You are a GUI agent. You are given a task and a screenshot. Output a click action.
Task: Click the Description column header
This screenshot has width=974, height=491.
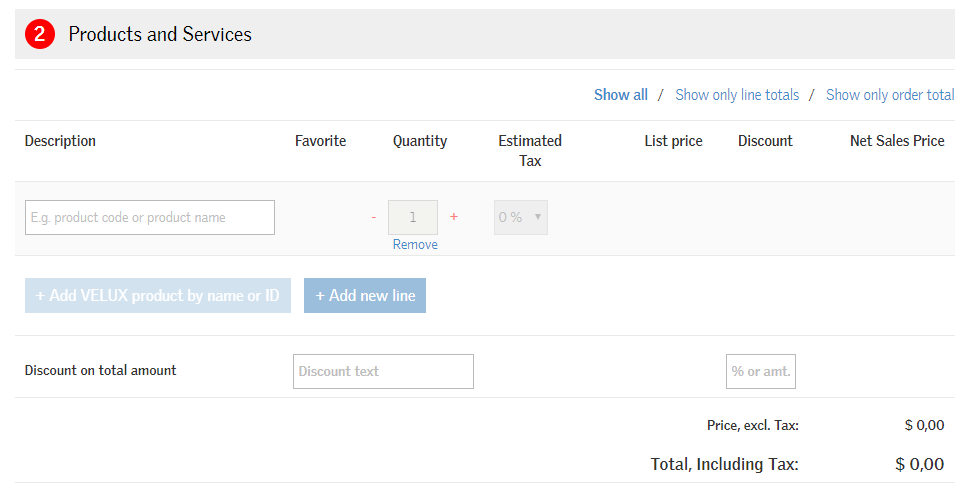coord(60,141)
